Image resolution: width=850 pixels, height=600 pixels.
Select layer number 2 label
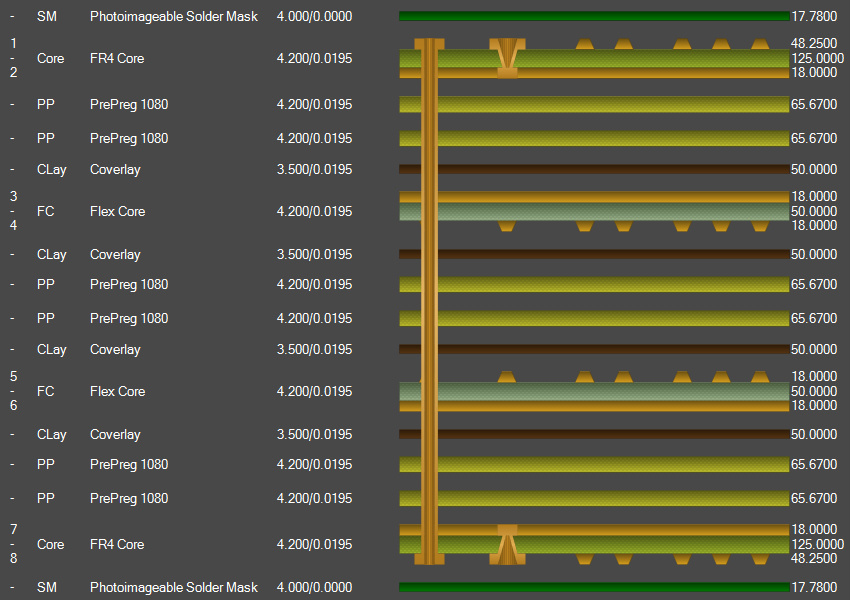[14, 73]
